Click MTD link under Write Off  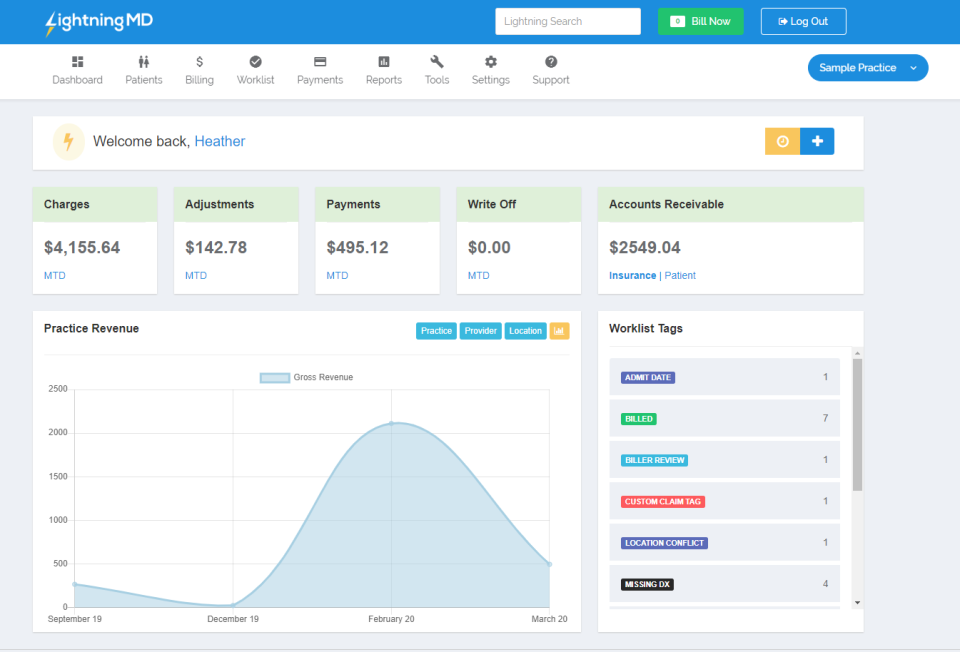click(x=479, y=275)
